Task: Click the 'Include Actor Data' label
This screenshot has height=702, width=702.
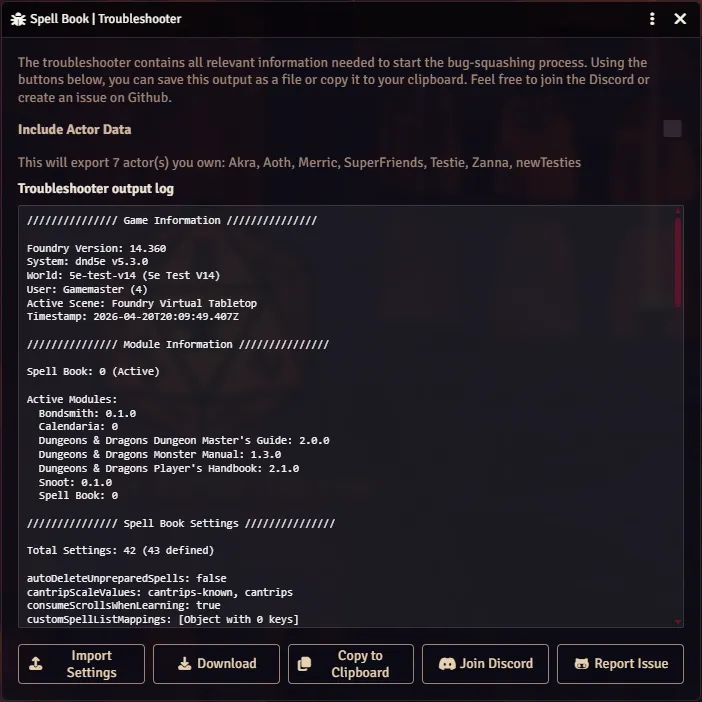Action: (75, 129)
